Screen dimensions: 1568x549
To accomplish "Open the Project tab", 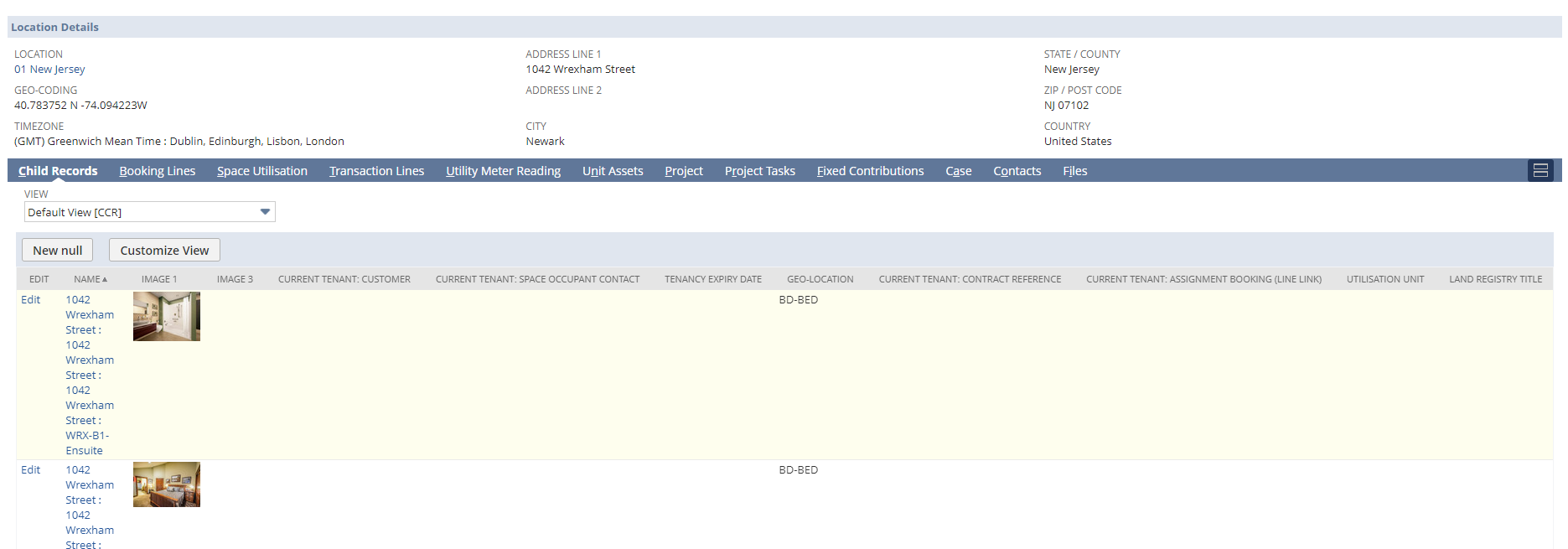I will 684,171.
